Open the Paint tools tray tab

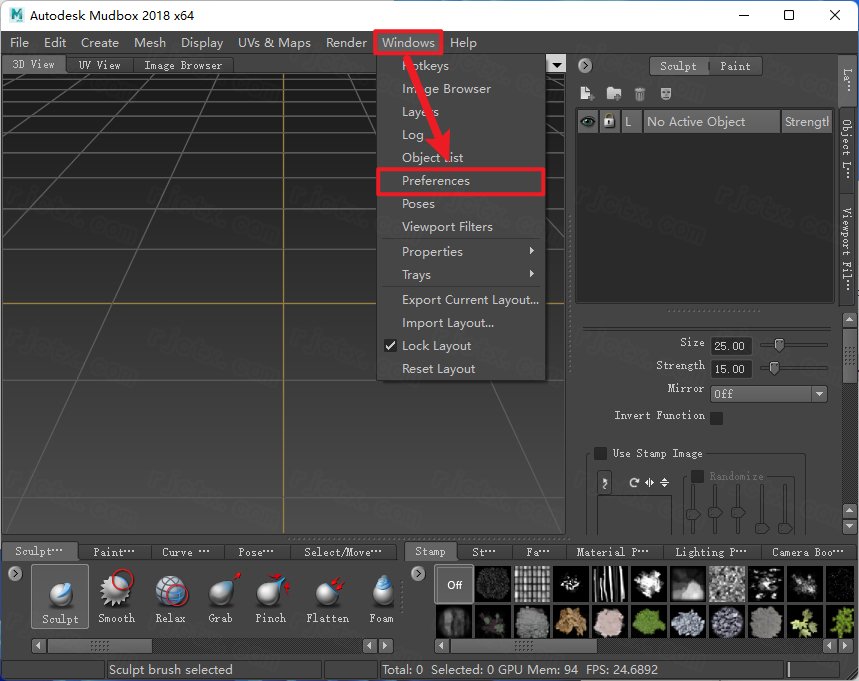pyautogui.click(x=113, y=552)
